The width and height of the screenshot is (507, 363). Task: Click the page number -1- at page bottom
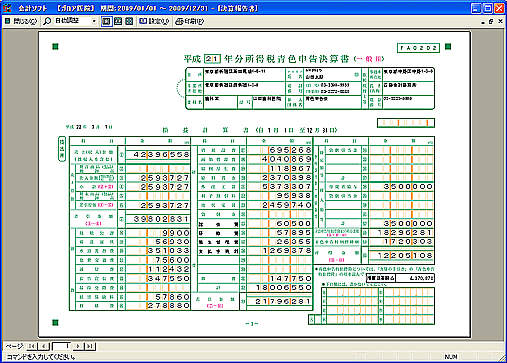pos(252,324)
